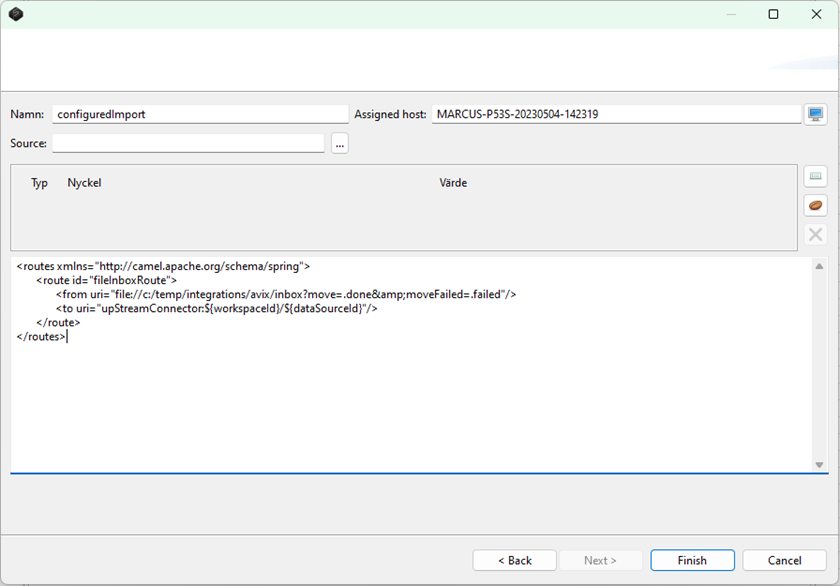Click the computer icon beside Assigned host
The width and height of the screenshot is (840, 586).
[x=815, y=114]
